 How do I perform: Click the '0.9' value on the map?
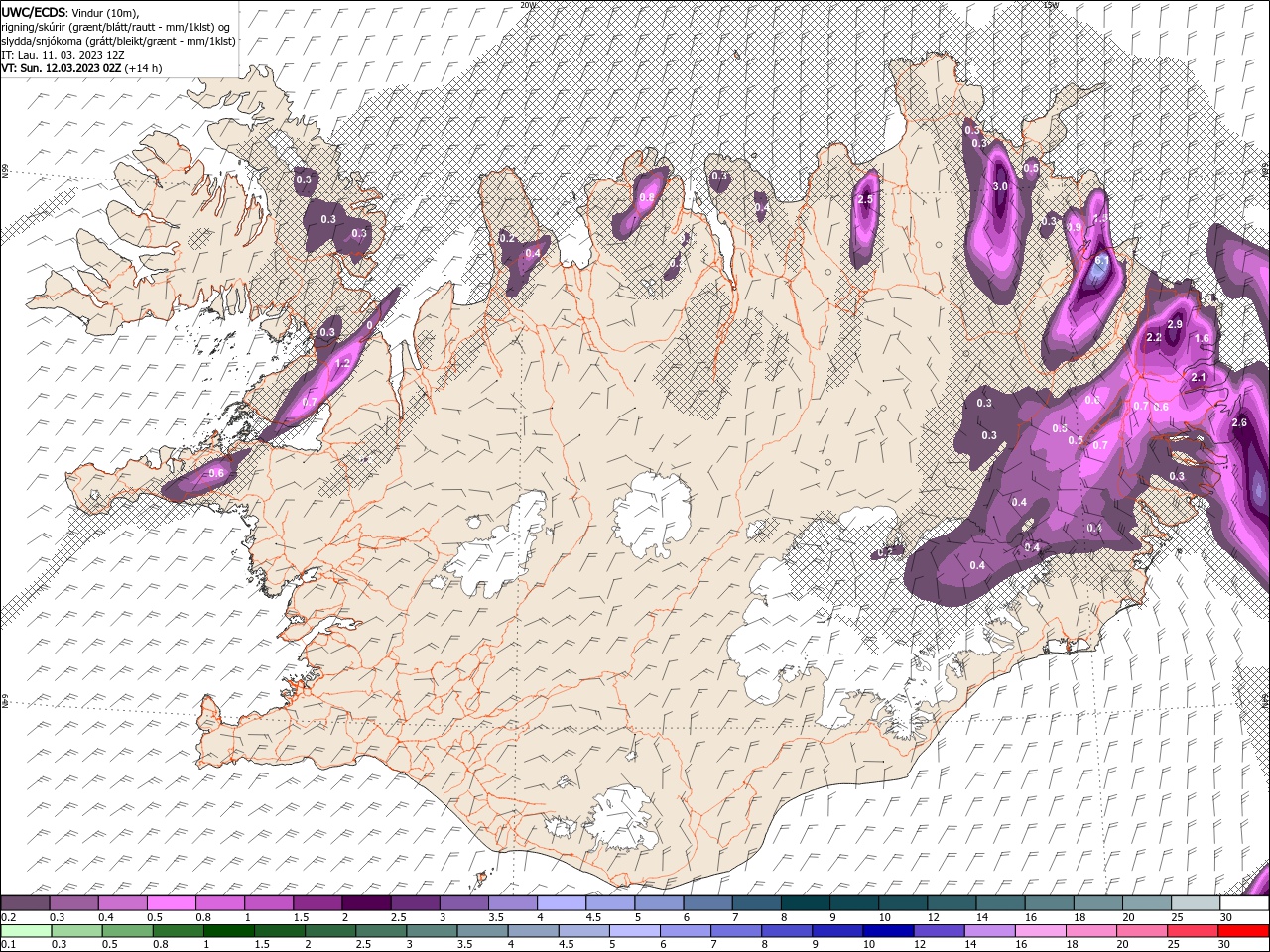(x=1074, y=228)
